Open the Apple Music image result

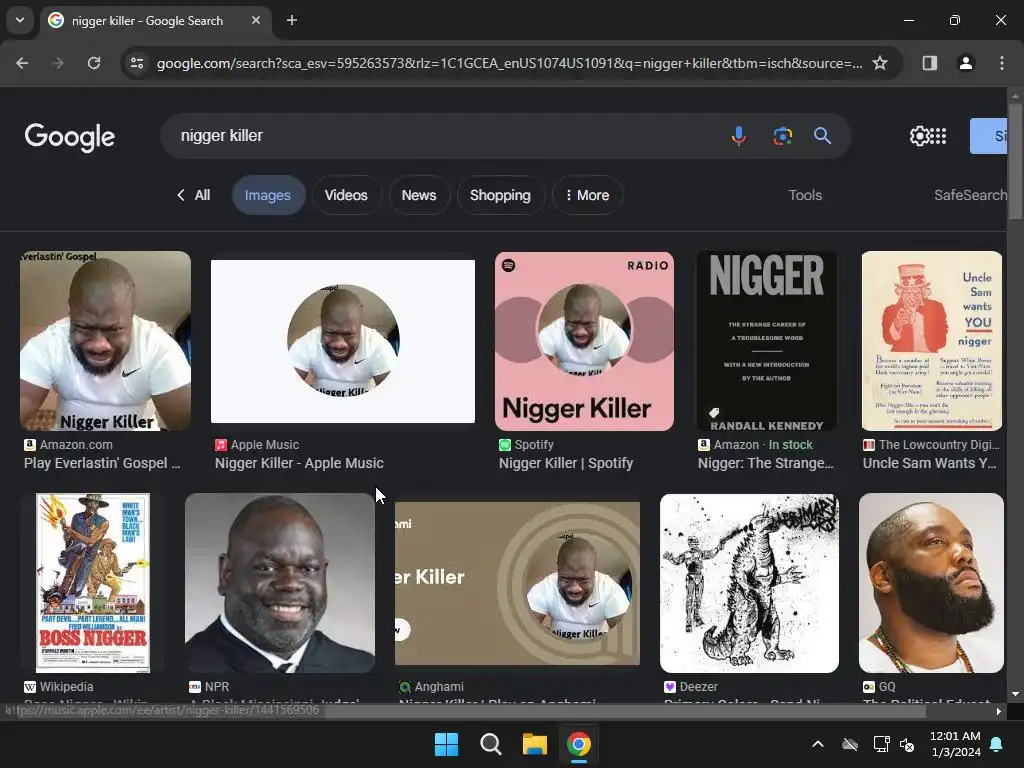[x=343, y=341]
